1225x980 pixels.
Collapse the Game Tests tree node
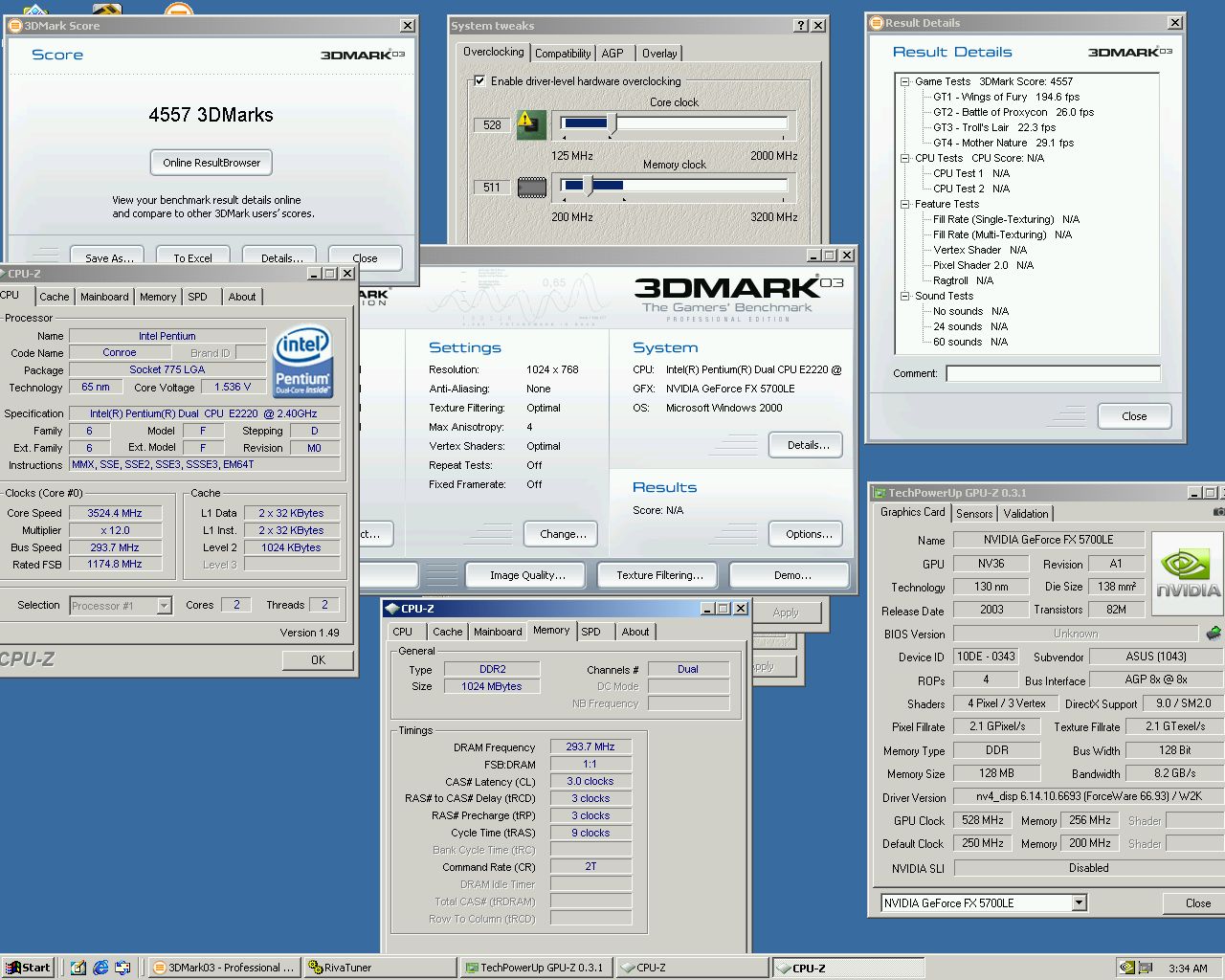[x=904, y=81]
